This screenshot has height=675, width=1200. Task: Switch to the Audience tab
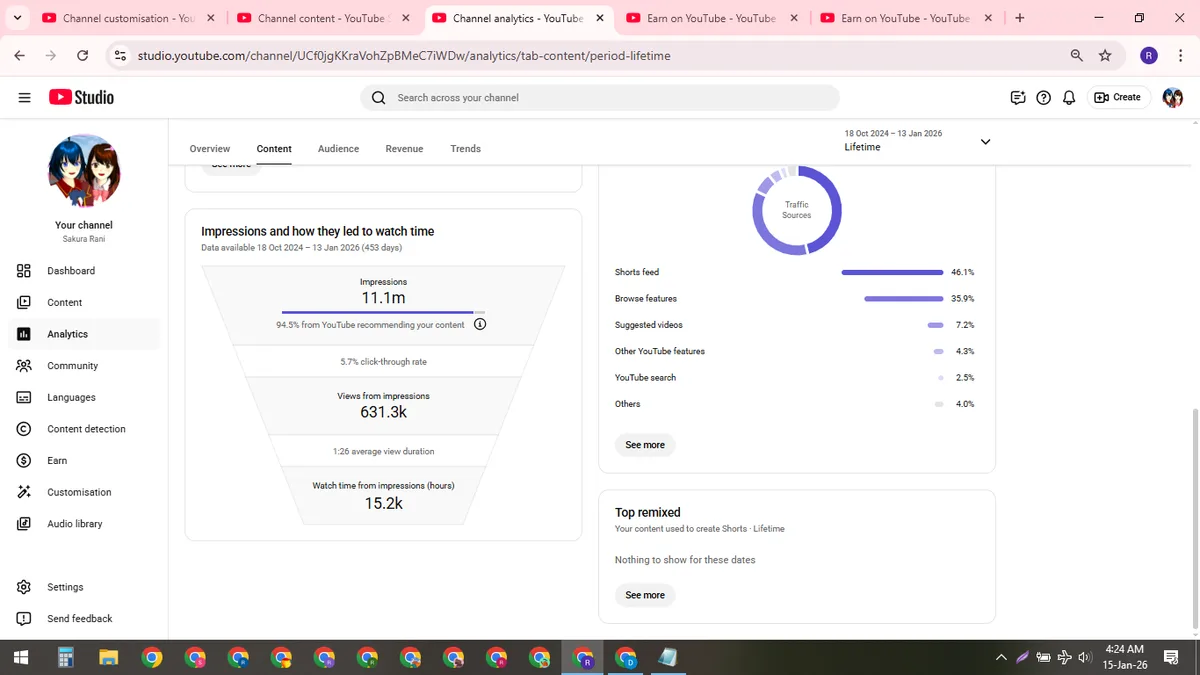tap(338, 148)
